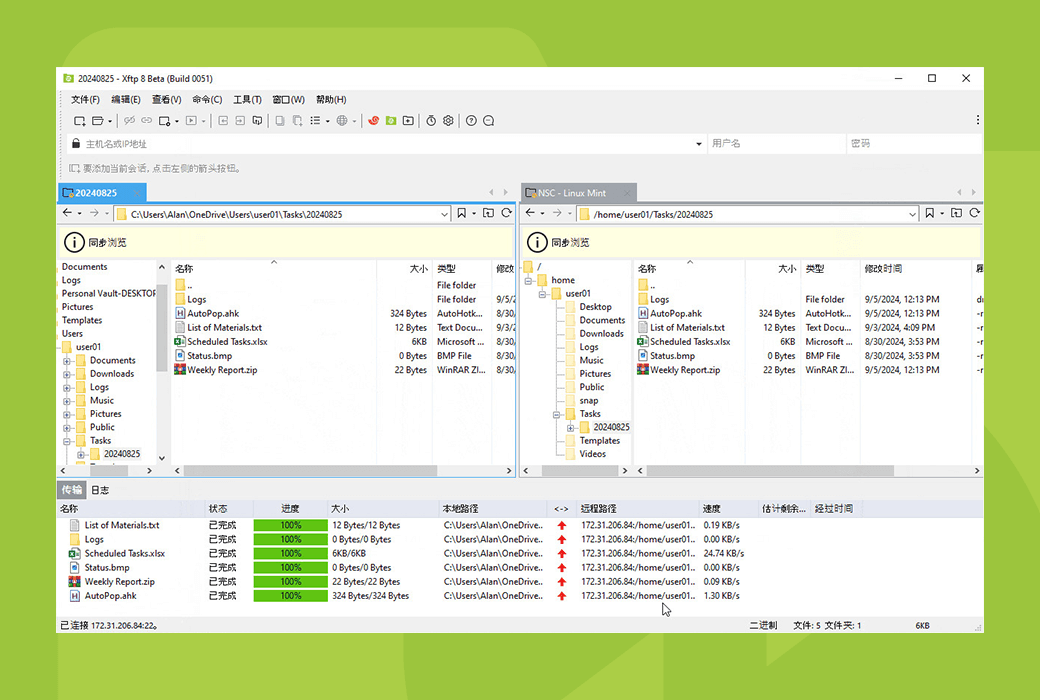Collapse the Tasks folder in the local tree

click(x=67, y=441)
